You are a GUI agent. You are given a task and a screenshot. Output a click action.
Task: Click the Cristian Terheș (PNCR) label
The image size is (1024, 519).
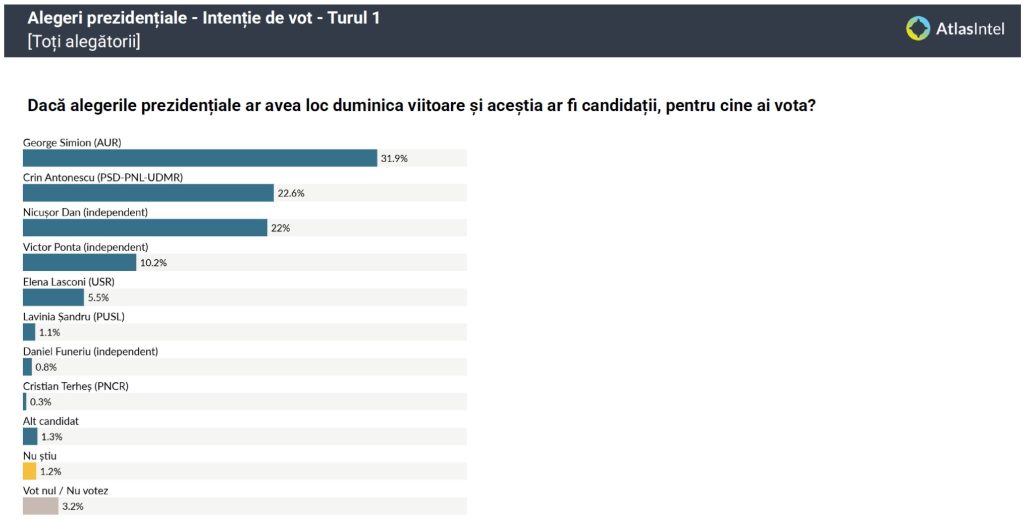tap(76, 386)
